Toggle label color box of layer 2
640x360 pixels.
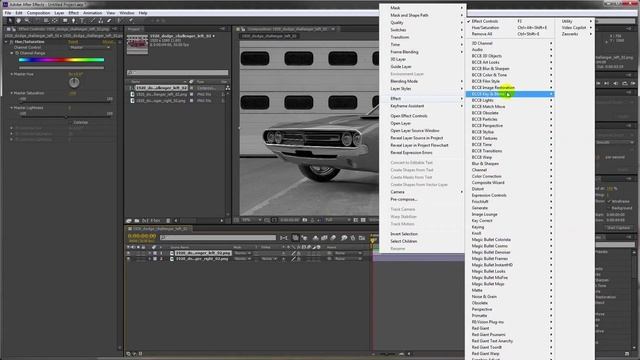click(155, 259)
